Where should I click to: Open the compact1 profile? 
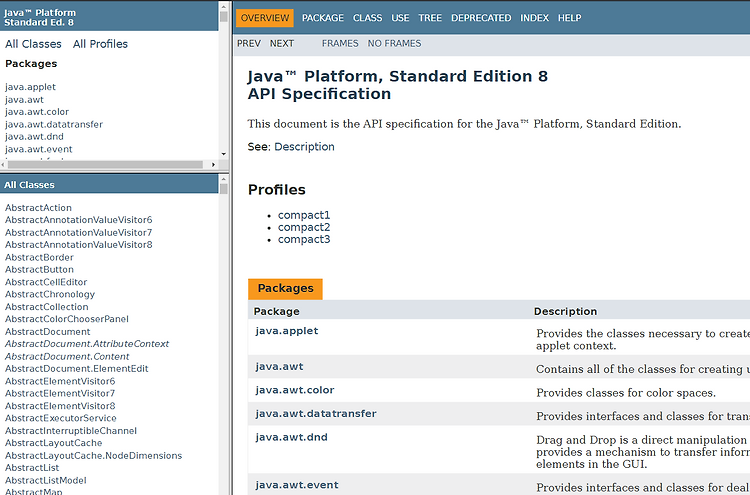coord(304,215)
